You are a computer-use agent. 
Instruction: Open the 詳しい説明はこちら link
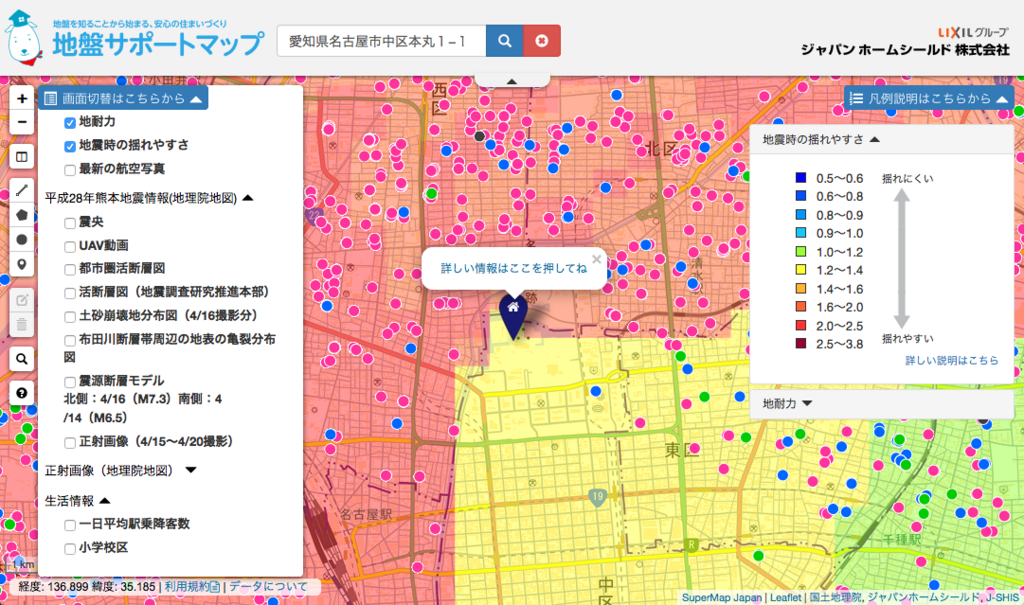(x=952, y=360)
